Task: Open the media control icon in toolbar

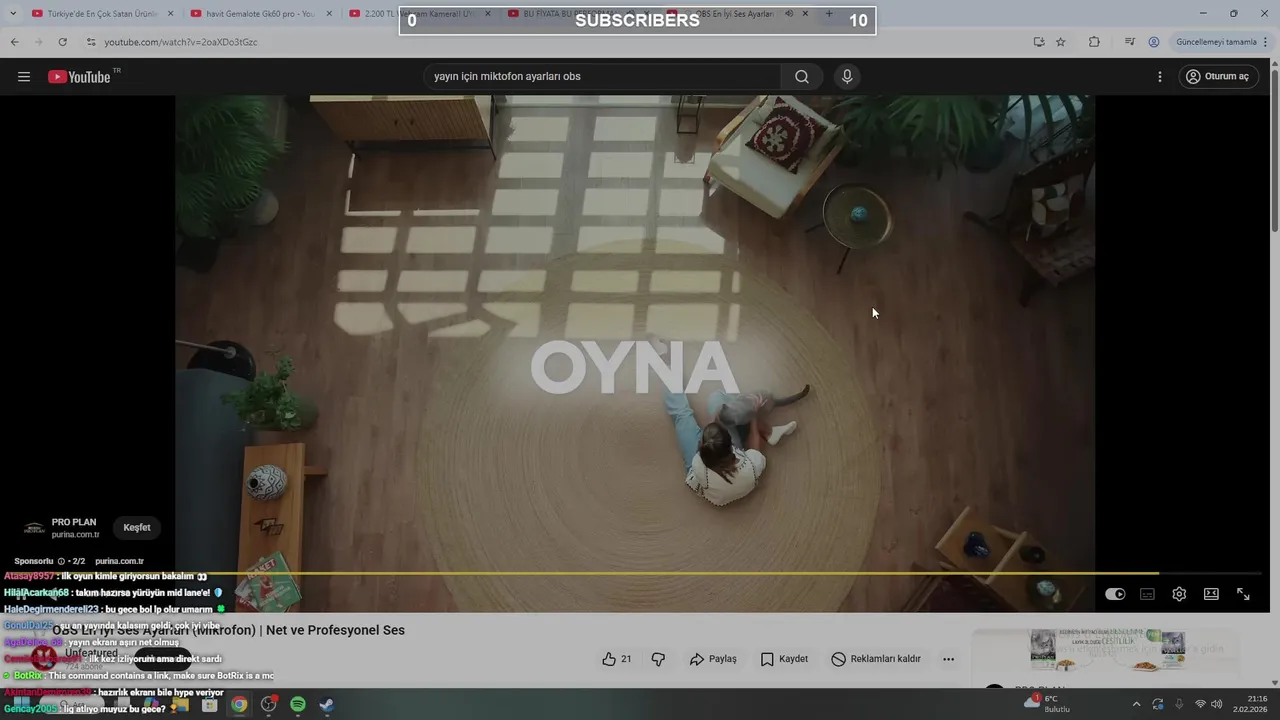Action: pyautogui.click(x=1130, y=42)
